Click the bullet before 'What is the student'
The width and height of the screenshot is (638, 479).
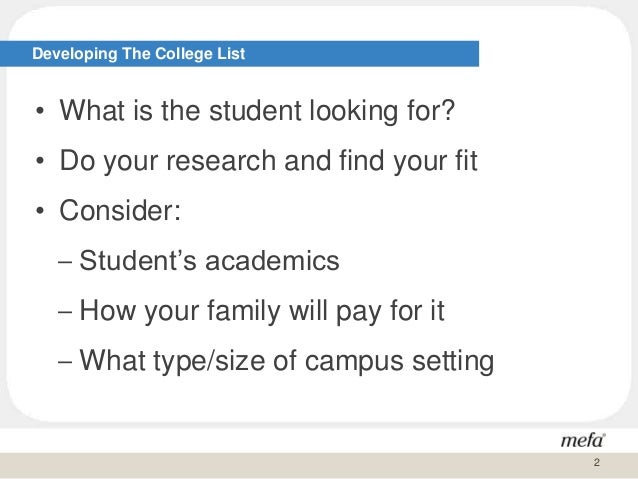39,111
